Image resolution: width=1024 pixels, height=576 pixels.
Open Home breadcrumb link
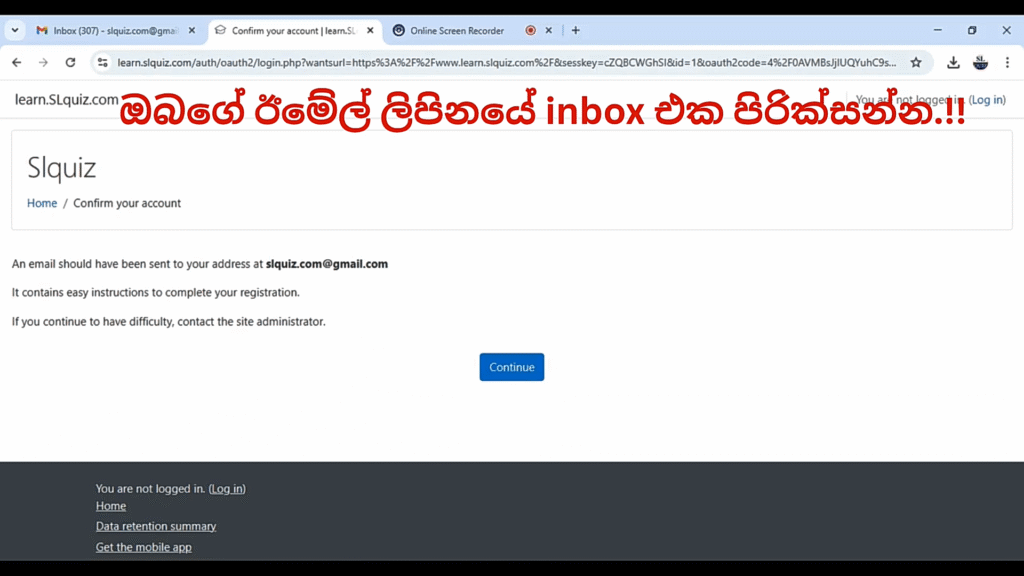point(42,203)
